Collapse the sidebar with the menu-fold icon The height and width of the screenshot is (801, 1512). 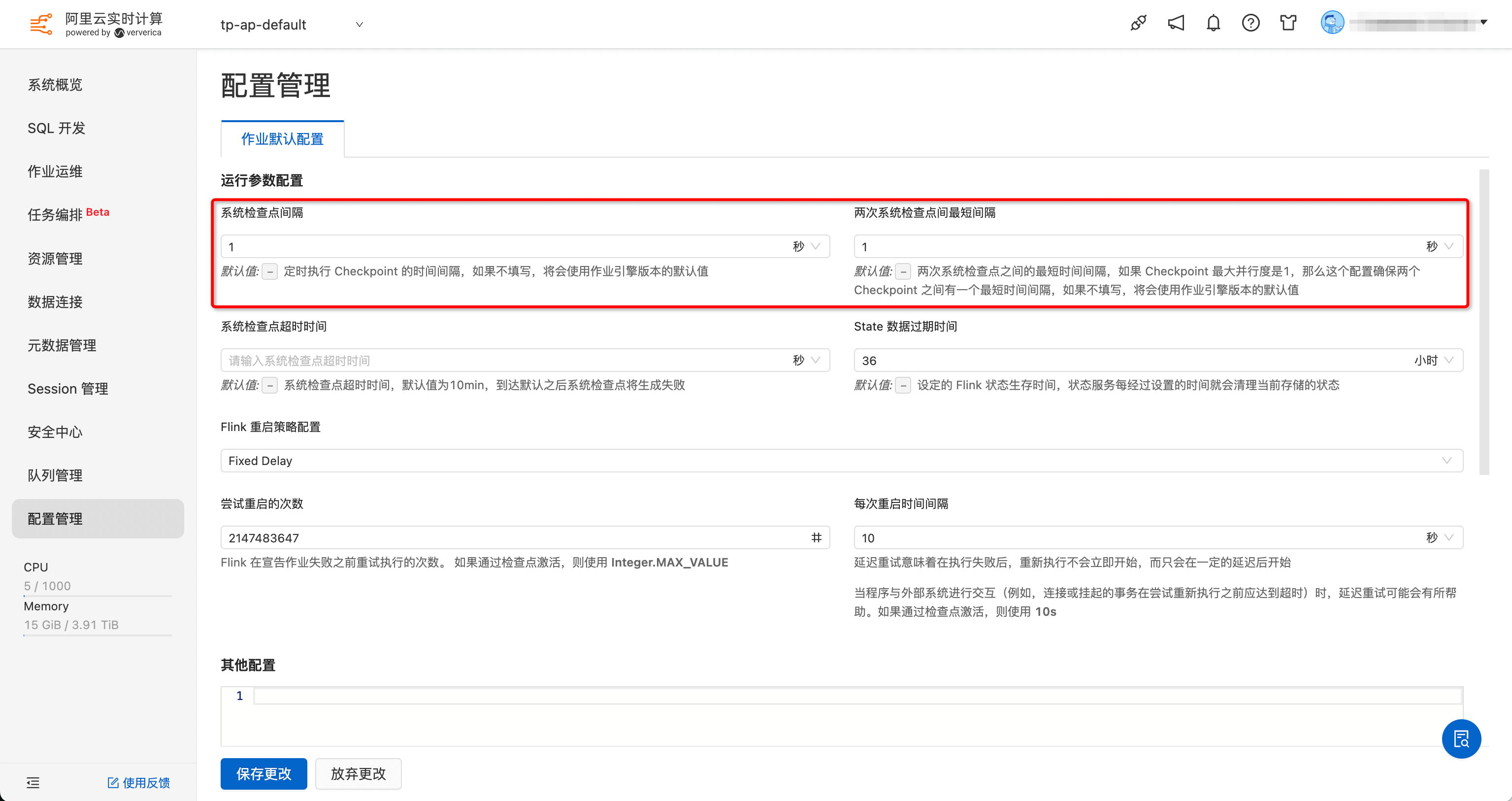(33, 783)
